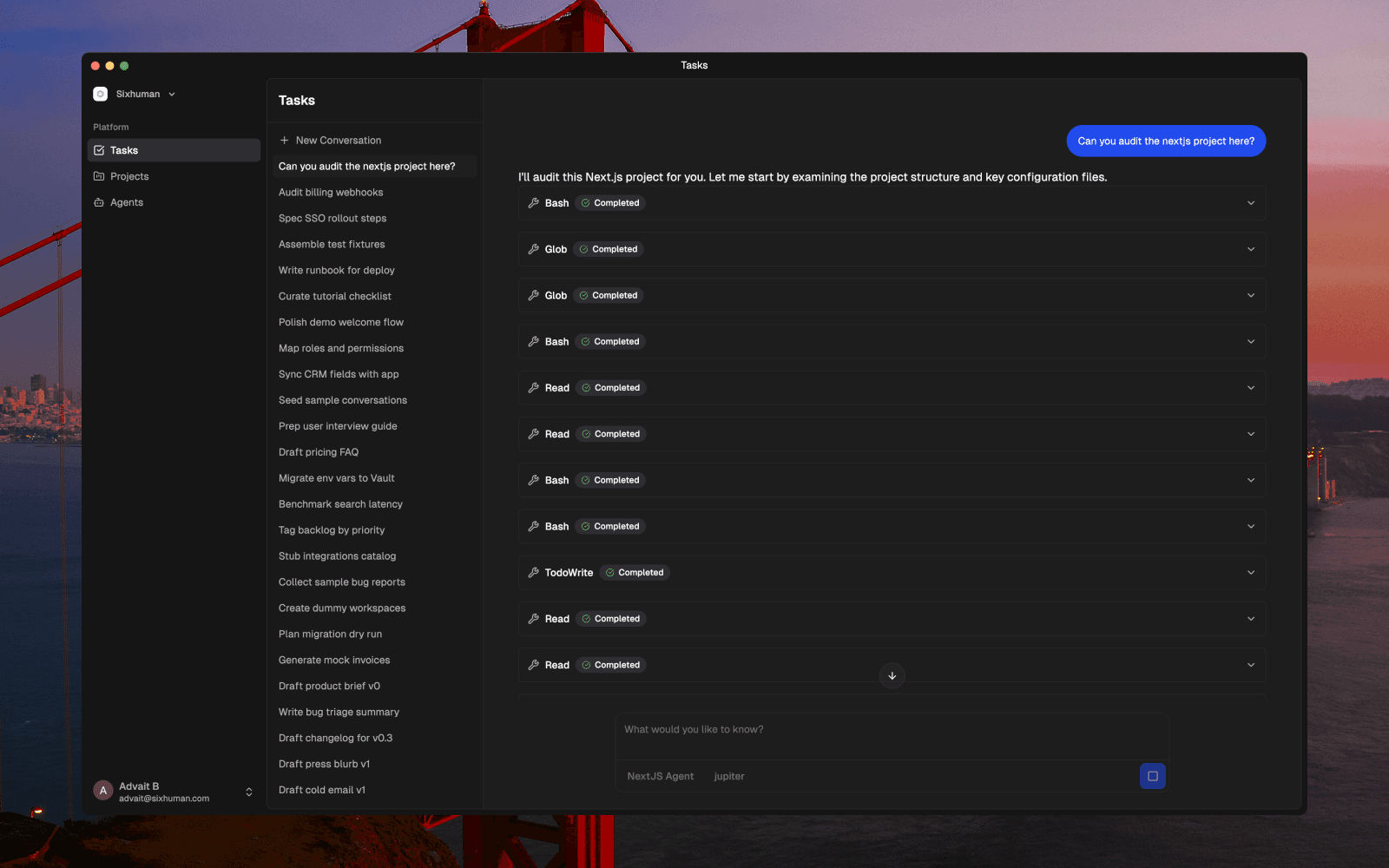The image size is (1389, 868).
Task: Click the Tasks checkbox icon in sidebar
Action: coord(99,150)
